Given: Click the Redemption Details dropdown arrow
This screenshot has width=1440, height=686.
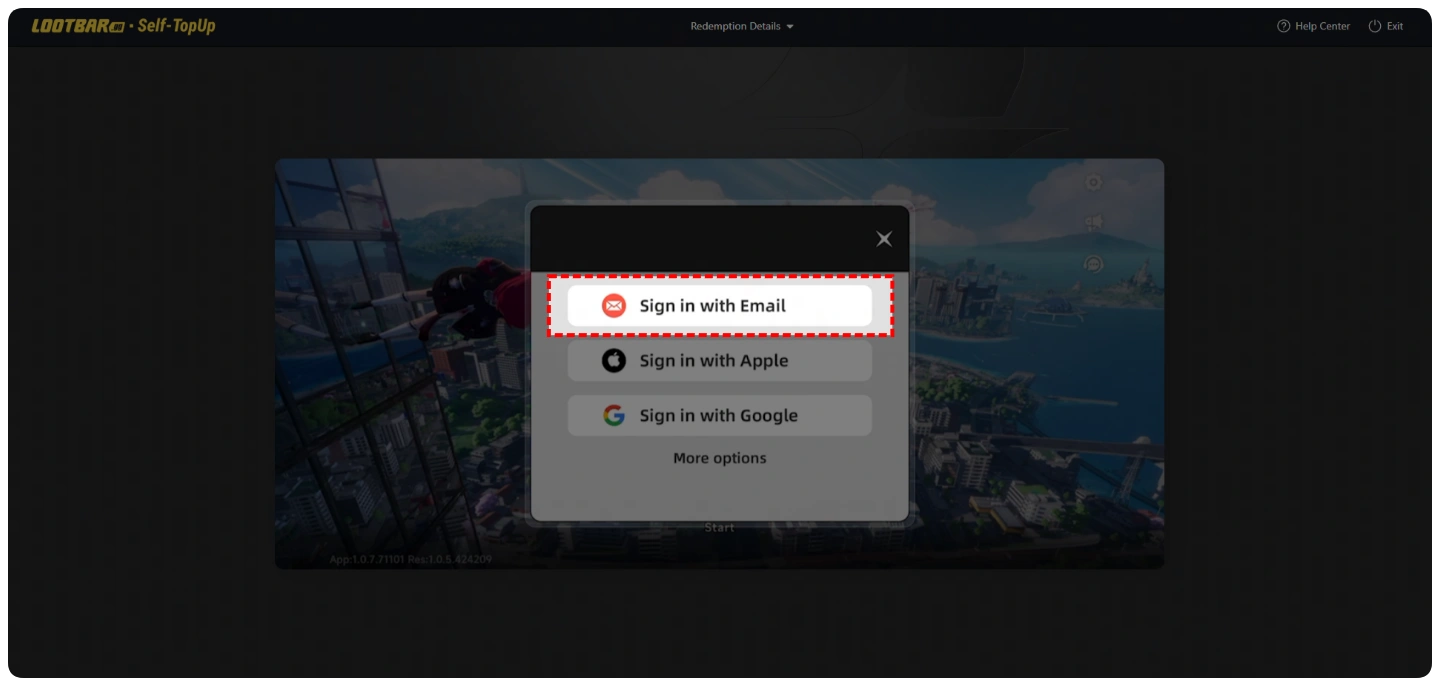Looking at the screenshot, I should point(790,27).
